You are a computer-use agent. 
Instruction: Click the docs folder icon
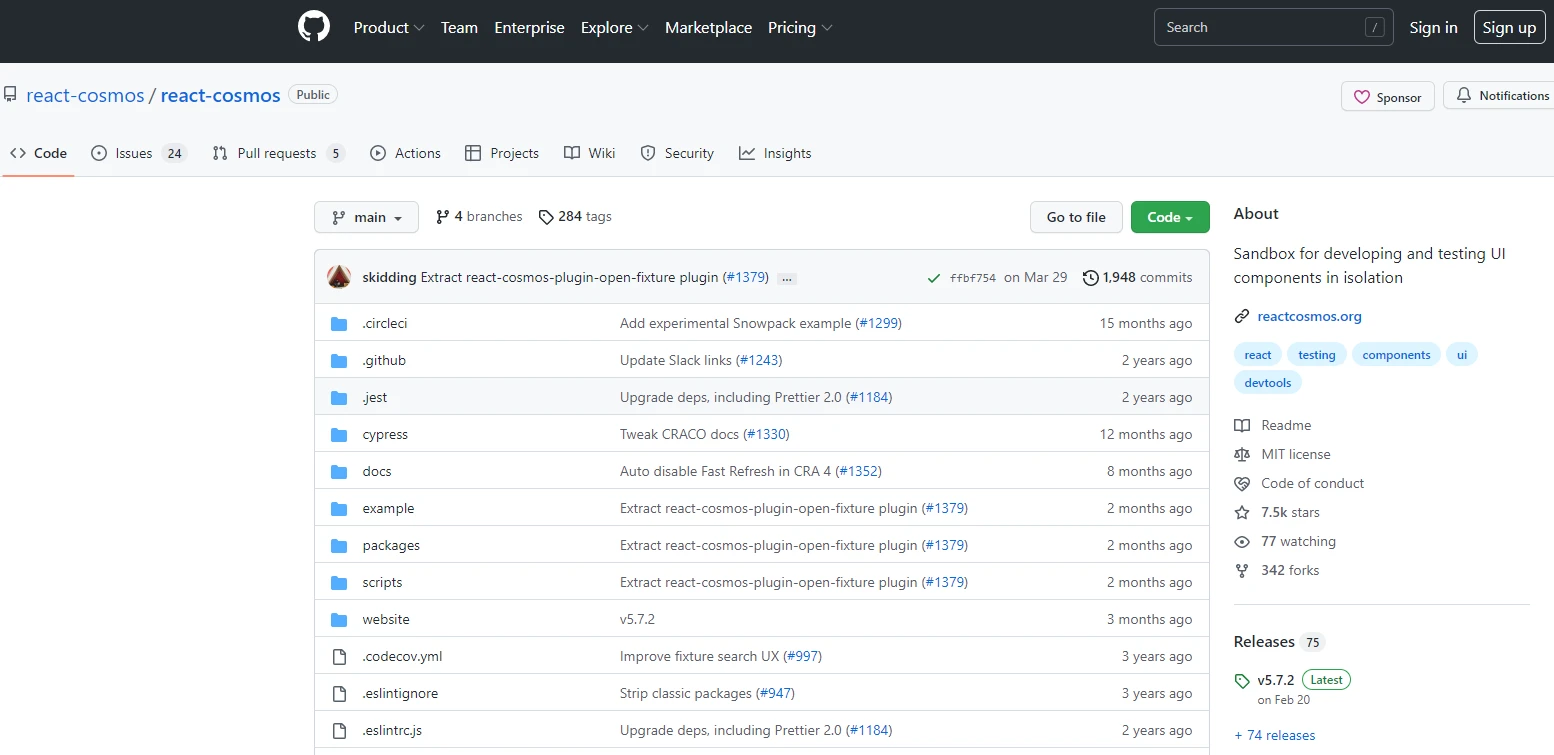(339, 472)
